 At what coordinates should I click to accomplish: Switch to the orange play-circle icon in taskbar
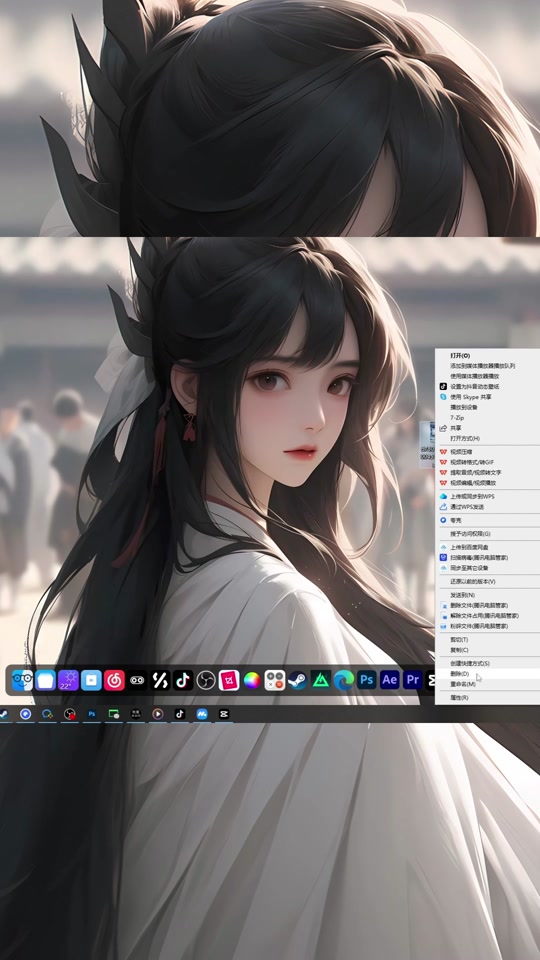click(158, 714)
